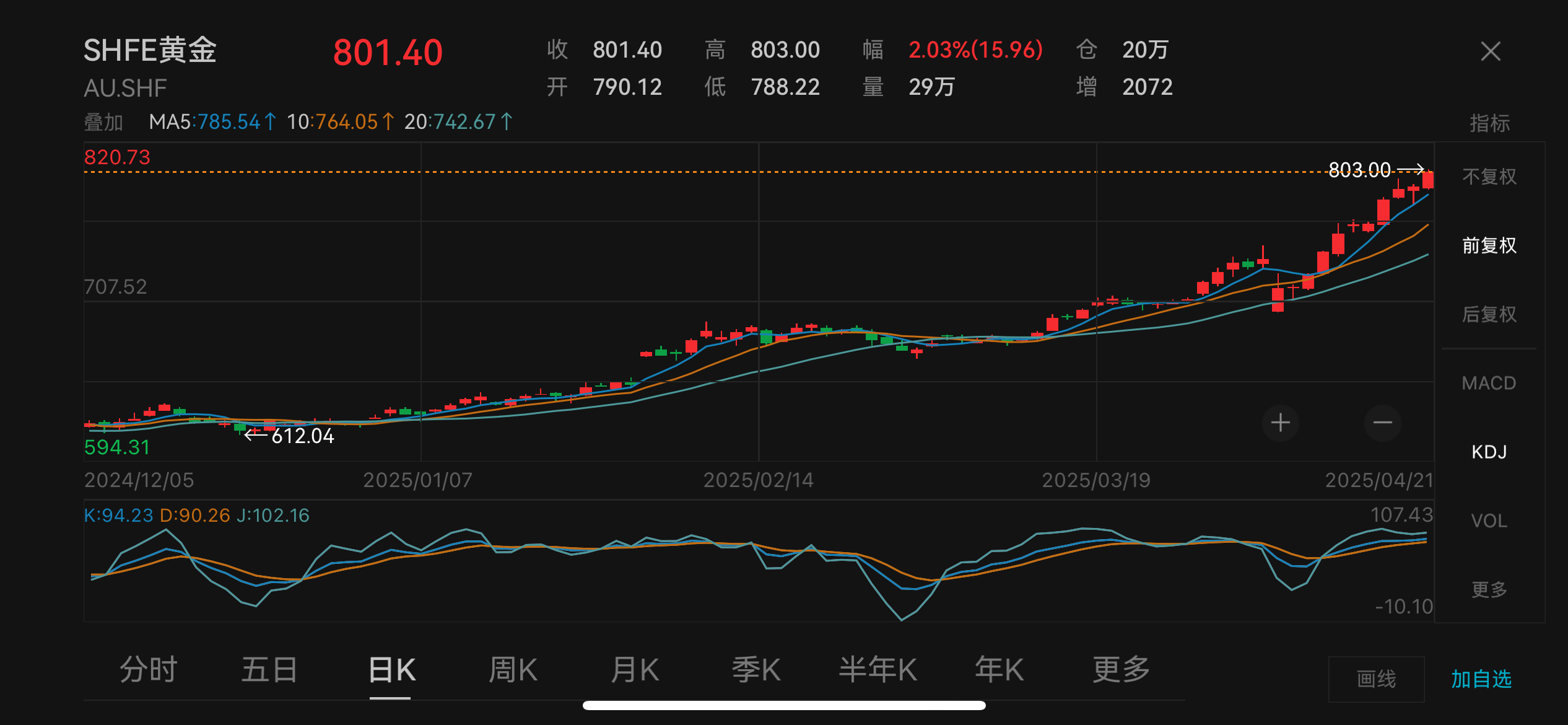Select 不复权 price adjustment option
The height and width of the screenshot is (725, 1568).
click(x=1489, y=177)
